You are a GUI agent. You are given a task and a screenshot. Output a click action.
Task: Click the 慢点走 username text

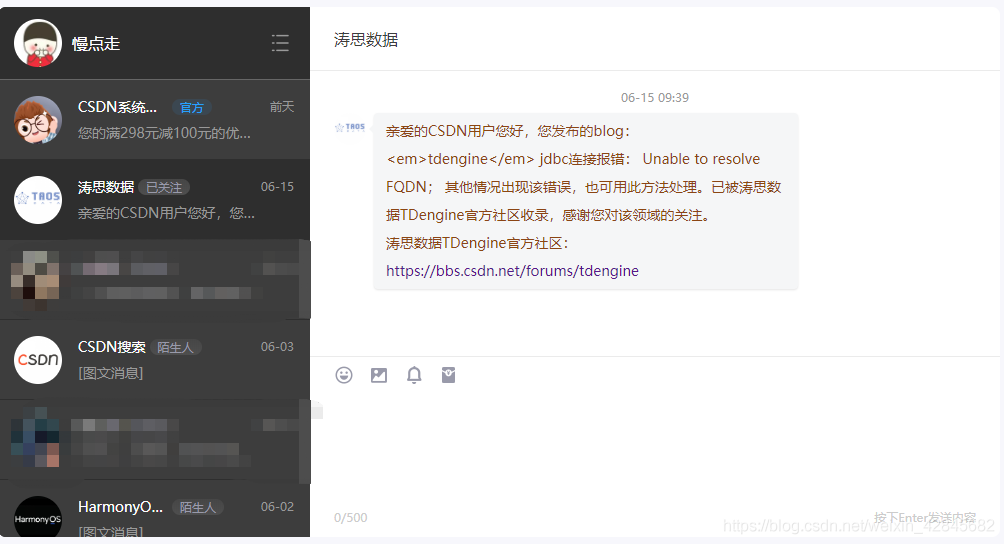tap(96, 44)
